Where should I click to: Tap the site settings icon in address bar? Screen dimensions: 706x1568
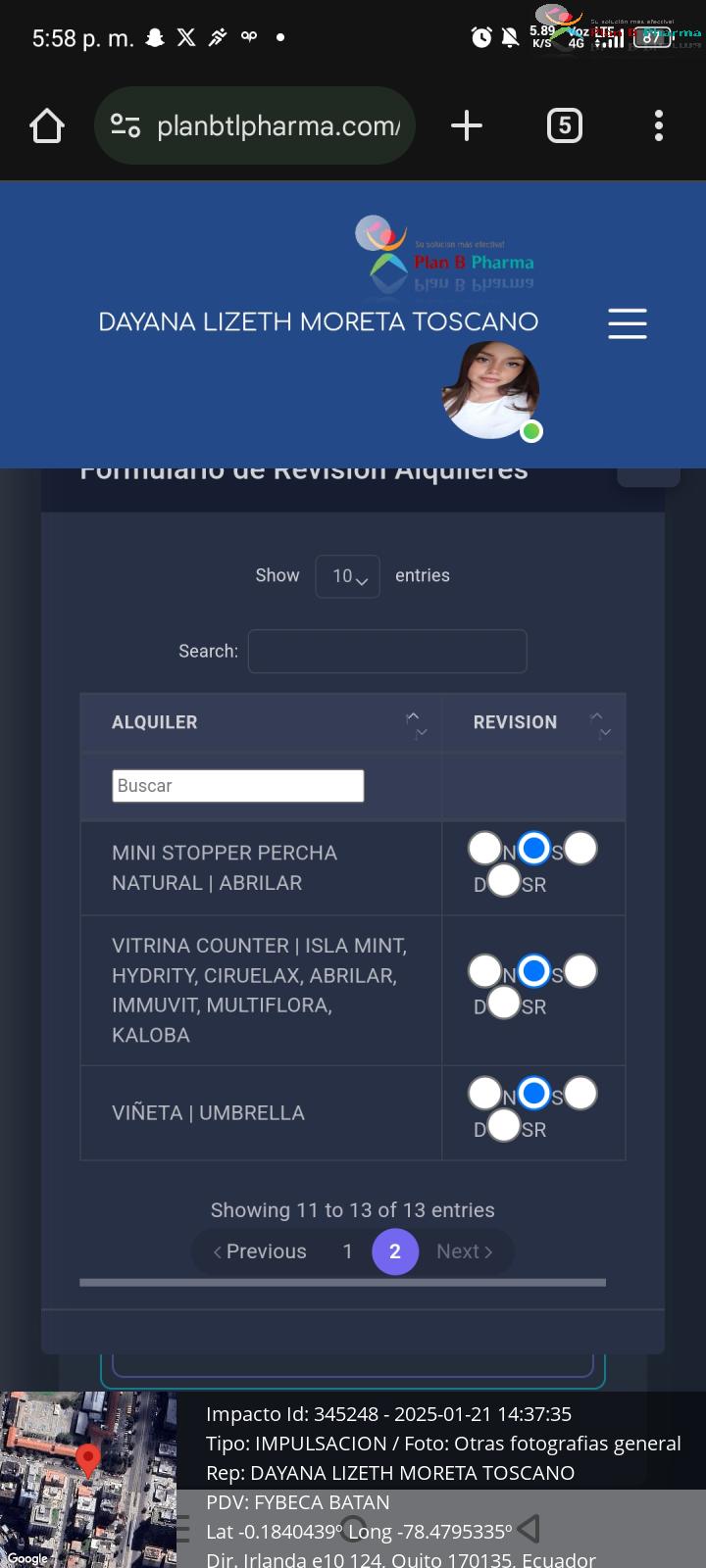(x=126, y=125)
